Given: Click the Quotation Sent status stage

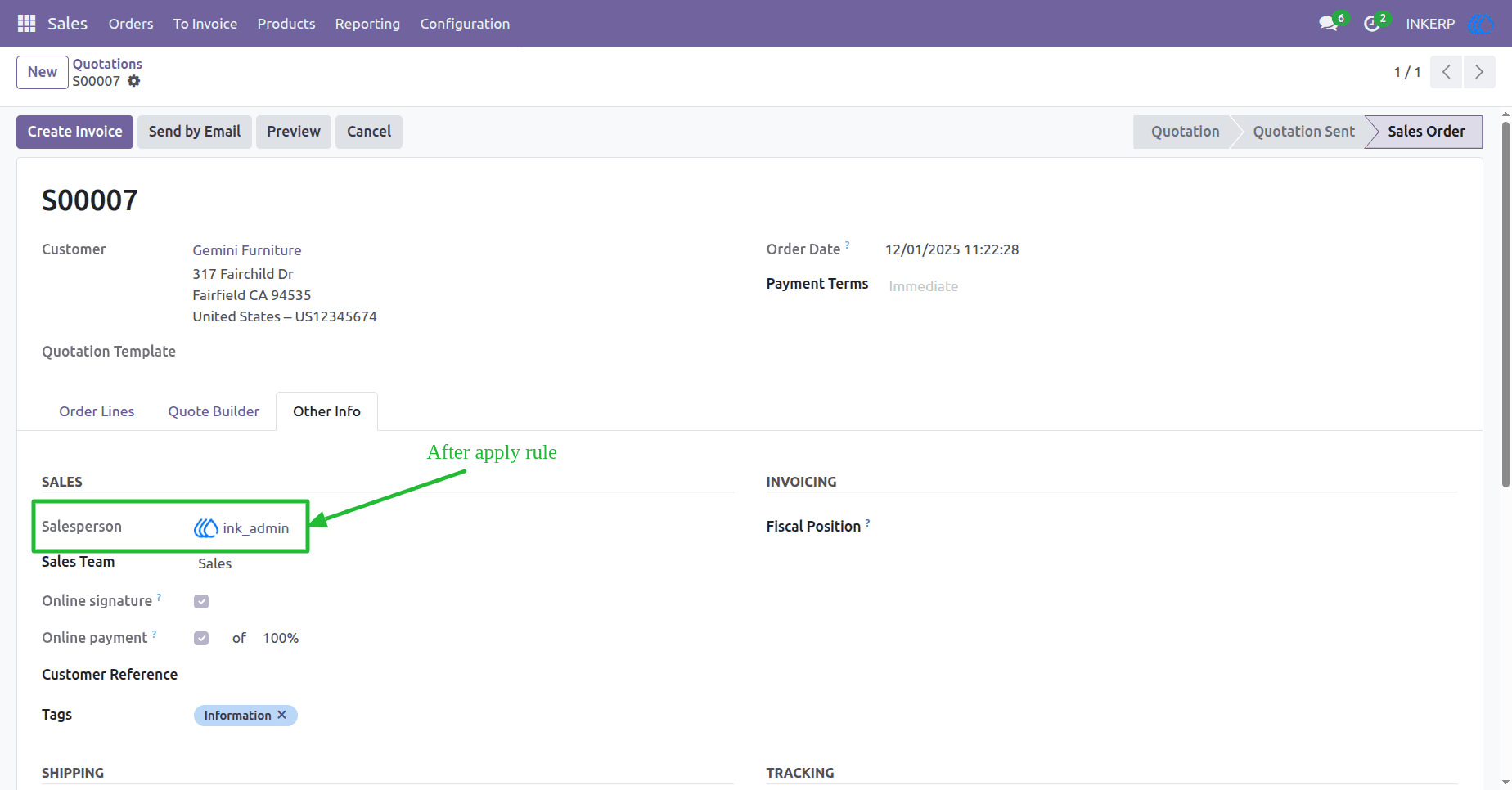Looking at the screenshot, I should point(1303,132).
